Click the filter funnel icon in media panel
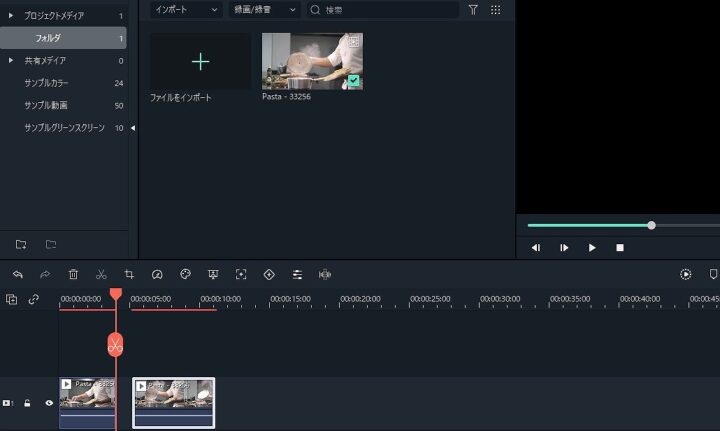Screen dimensions: 720x431 tap(473, 10)
